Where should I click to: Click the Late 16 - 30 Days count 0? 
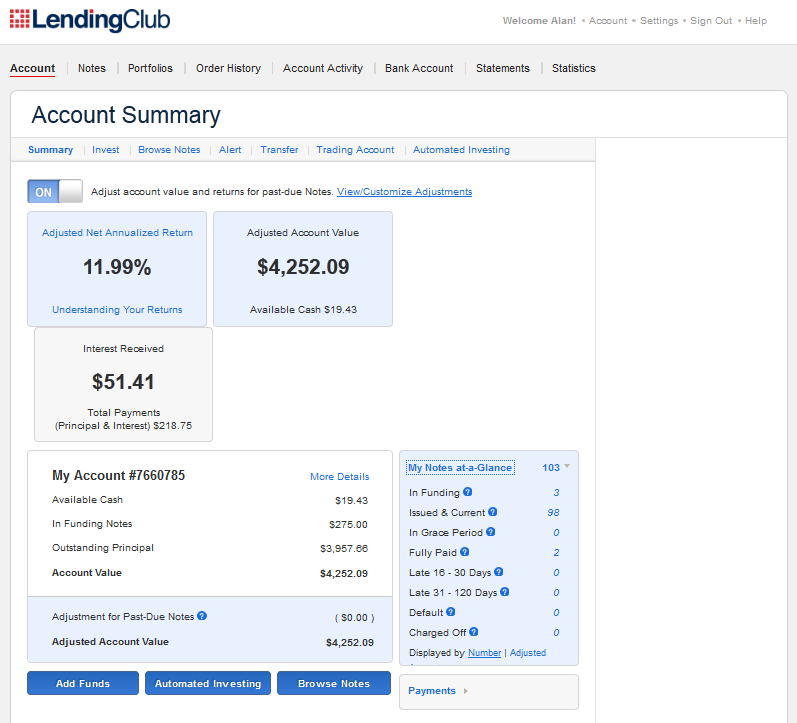pyautogui.click(x=557, y=573)
